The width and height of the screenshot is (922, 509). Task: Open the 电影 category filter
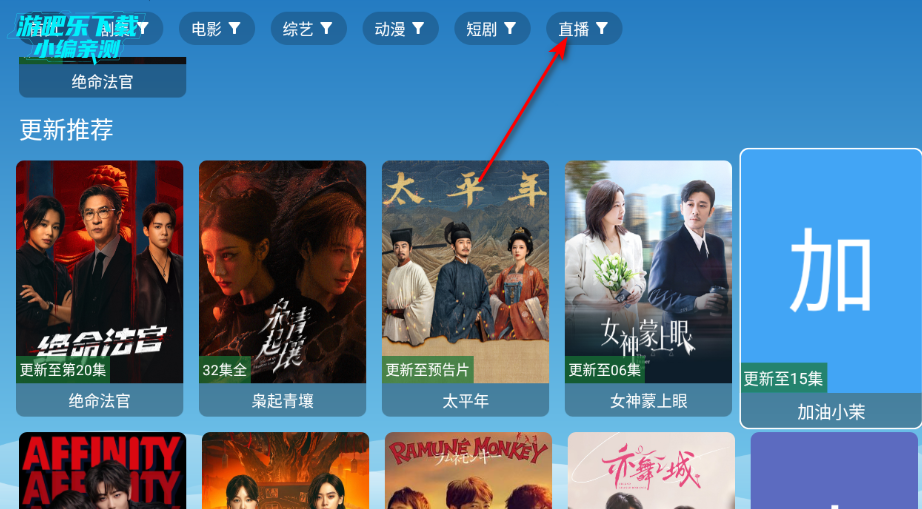[x=217, y=28]
